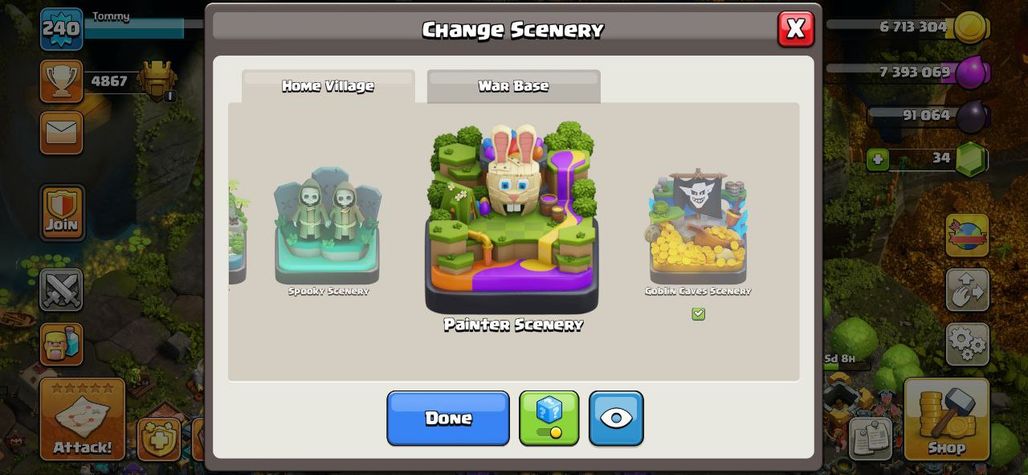This screenshot has width=1028, height=475.
Task: Close the Change Scenery dialog
Action: [795, 29]
